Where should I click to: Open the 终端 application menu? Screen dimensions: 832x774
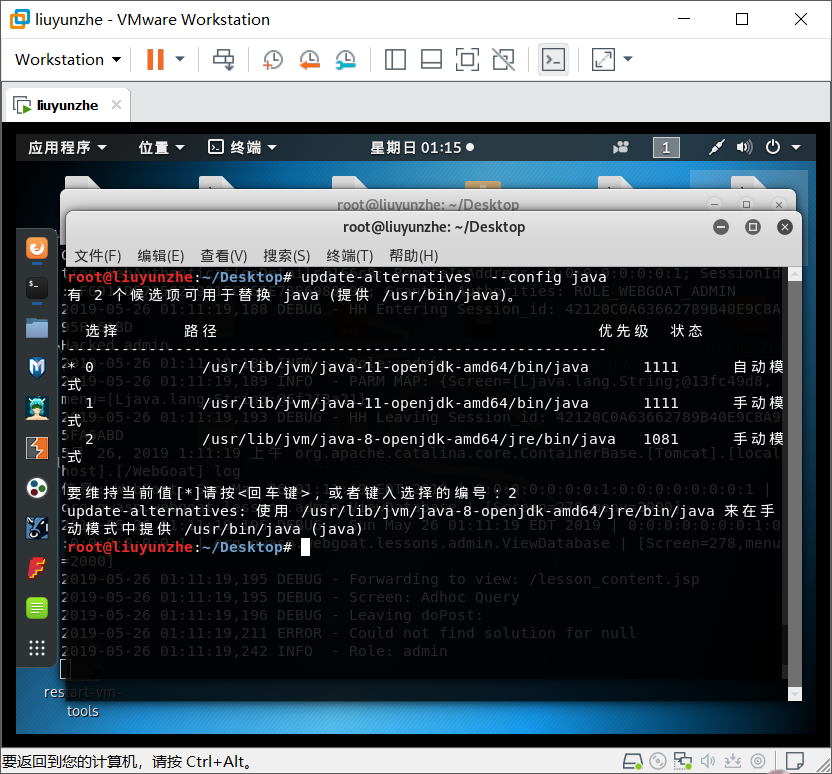(242, 147)
